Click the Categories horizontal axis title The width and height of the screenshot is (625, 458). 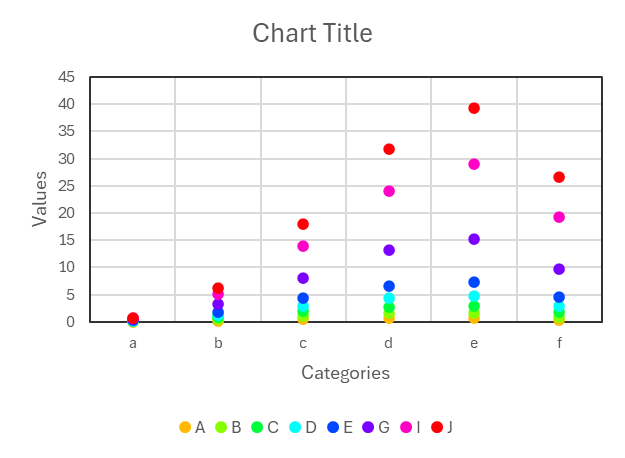[x=345, y=373]
